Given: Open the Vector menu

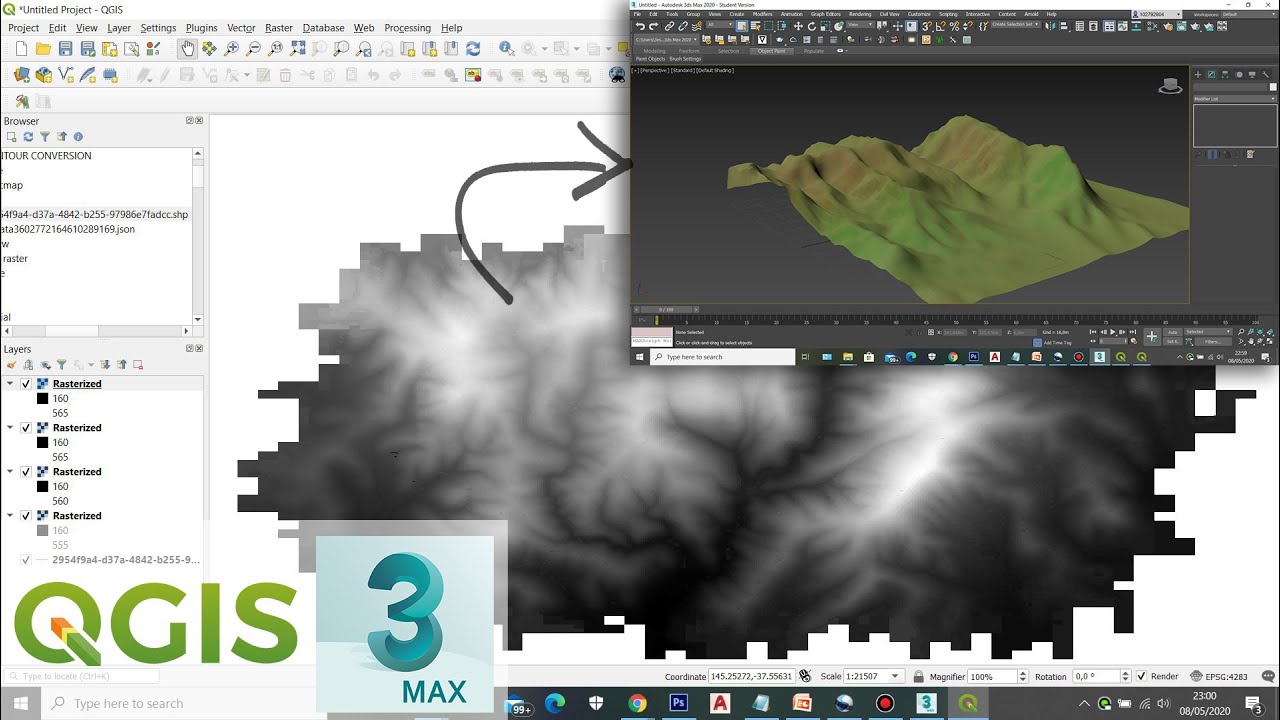Looking at the screenshot, I should click(241, 28).
